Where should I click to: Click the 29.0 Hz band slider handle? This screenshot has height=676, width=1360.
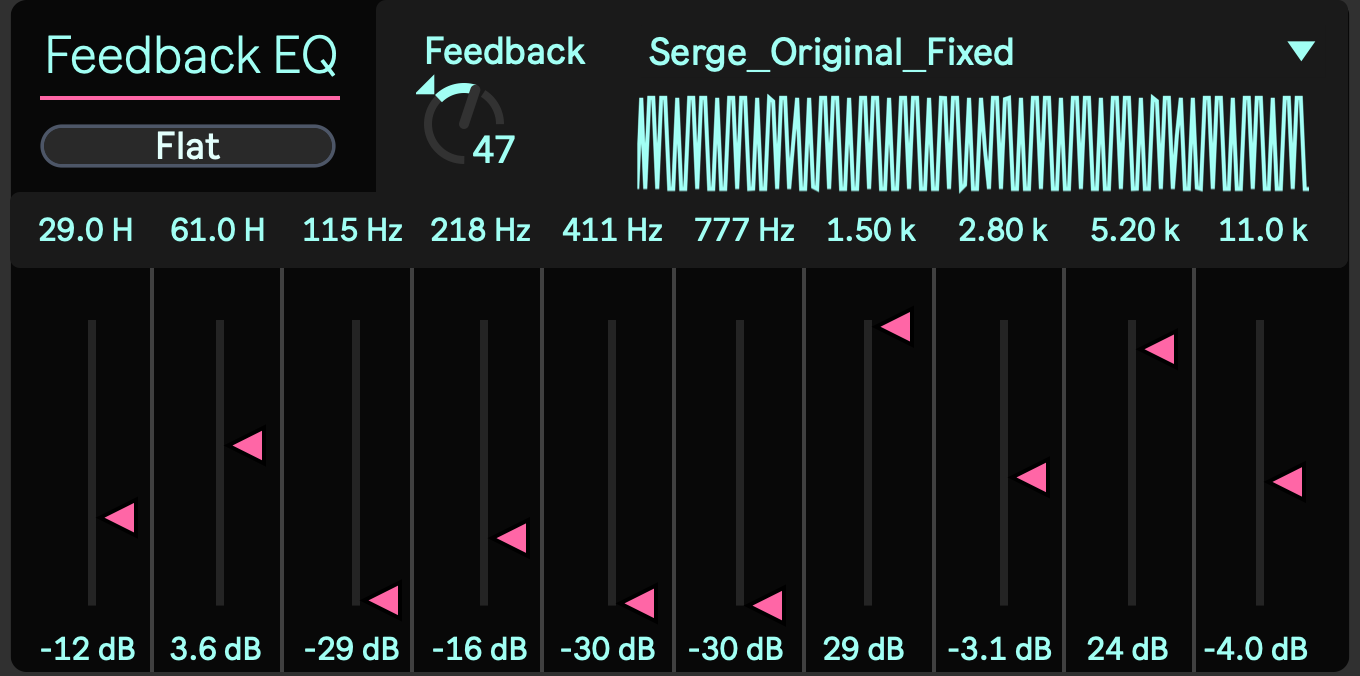tap(121, 518)
